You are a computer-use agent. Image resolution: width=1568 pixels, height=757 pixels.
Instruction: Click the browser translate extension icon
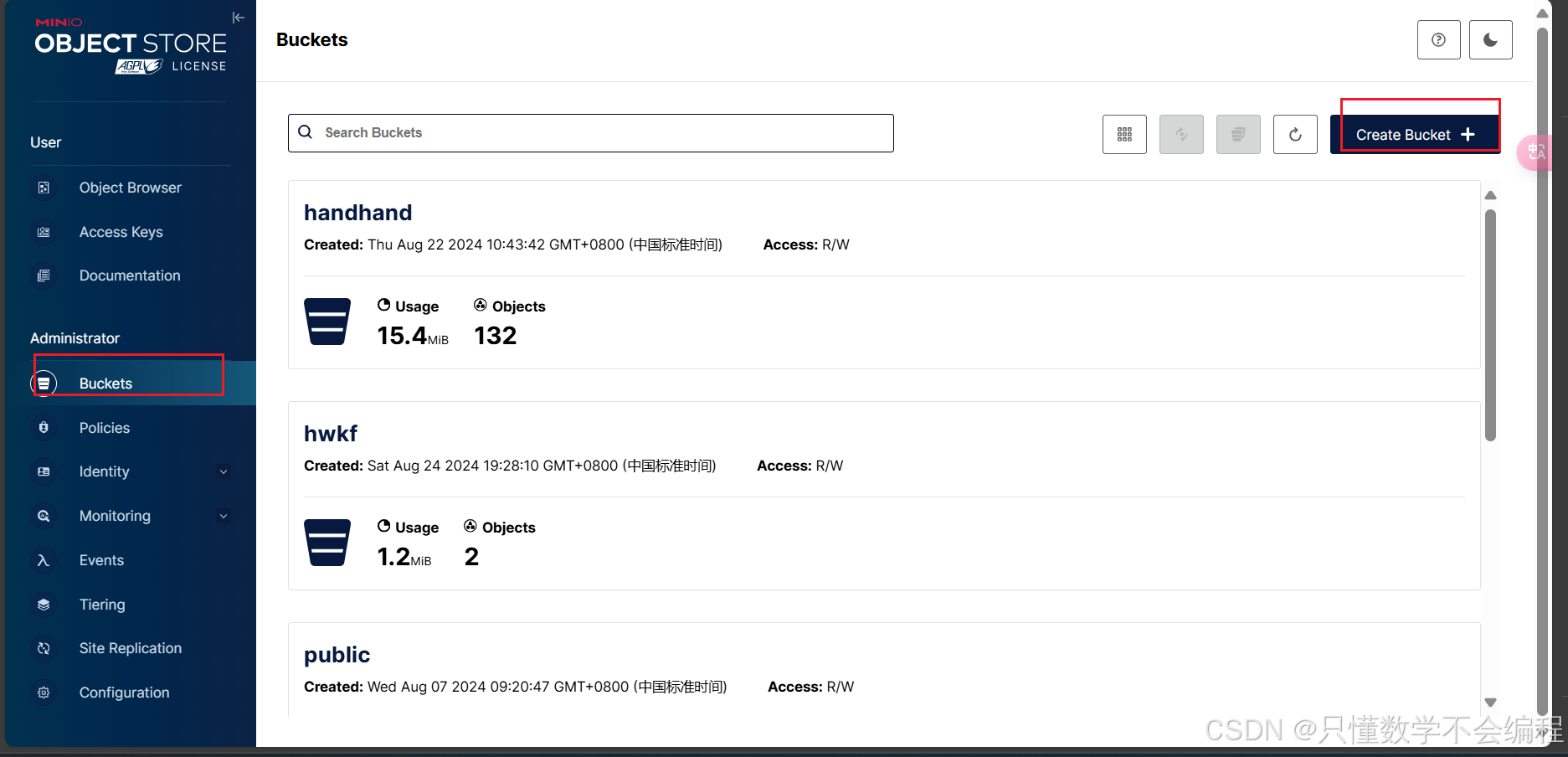tap(1535, 152)
